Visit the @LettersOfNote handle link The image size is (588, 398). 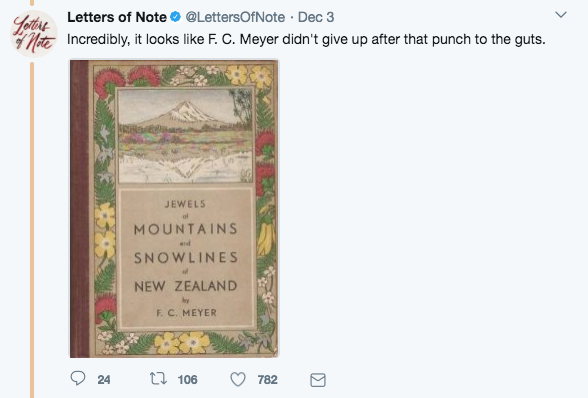[235, 17]
